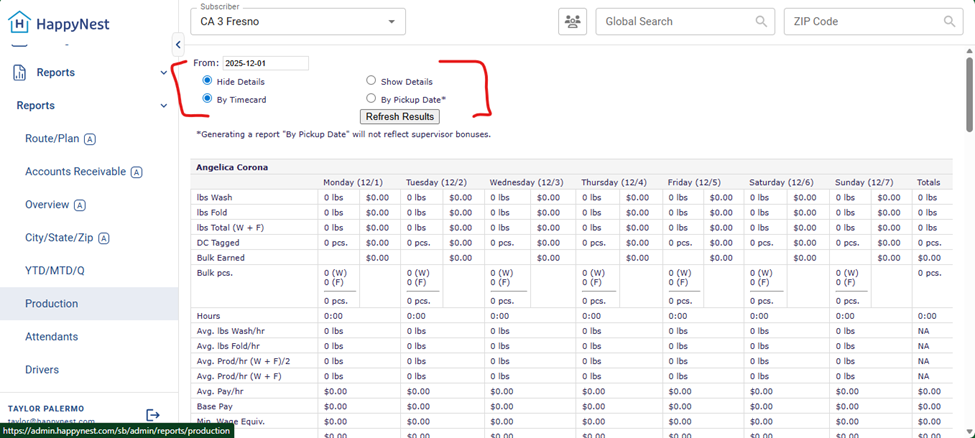Click the HappyNest house logo icon
975x438 pixels.
19,23
